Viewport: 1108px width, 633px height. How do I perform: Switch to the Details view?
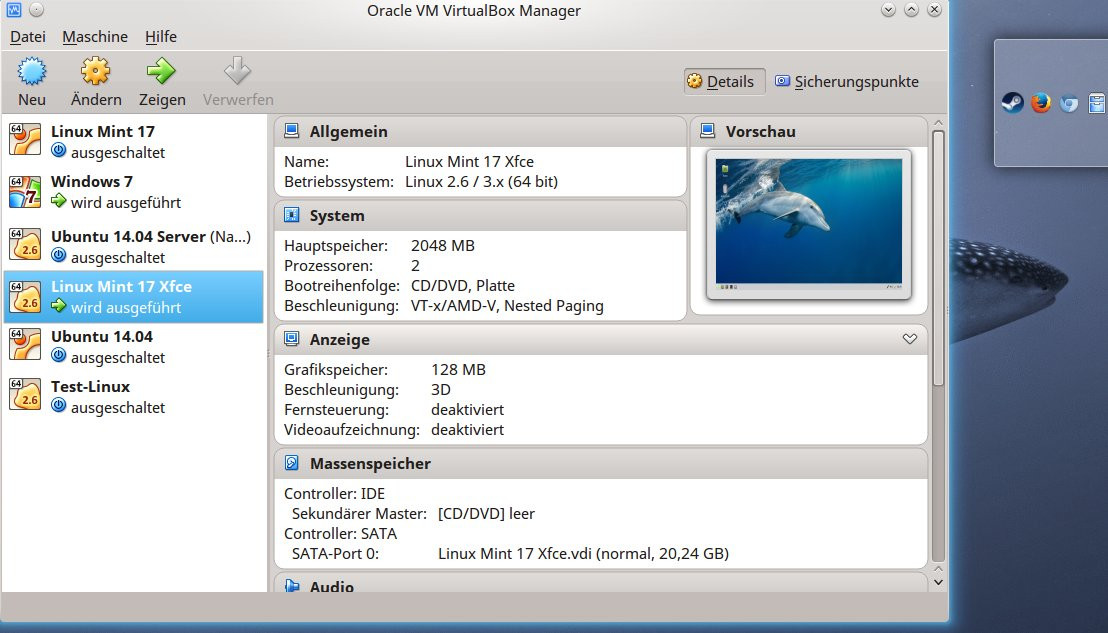coord(724,82)
